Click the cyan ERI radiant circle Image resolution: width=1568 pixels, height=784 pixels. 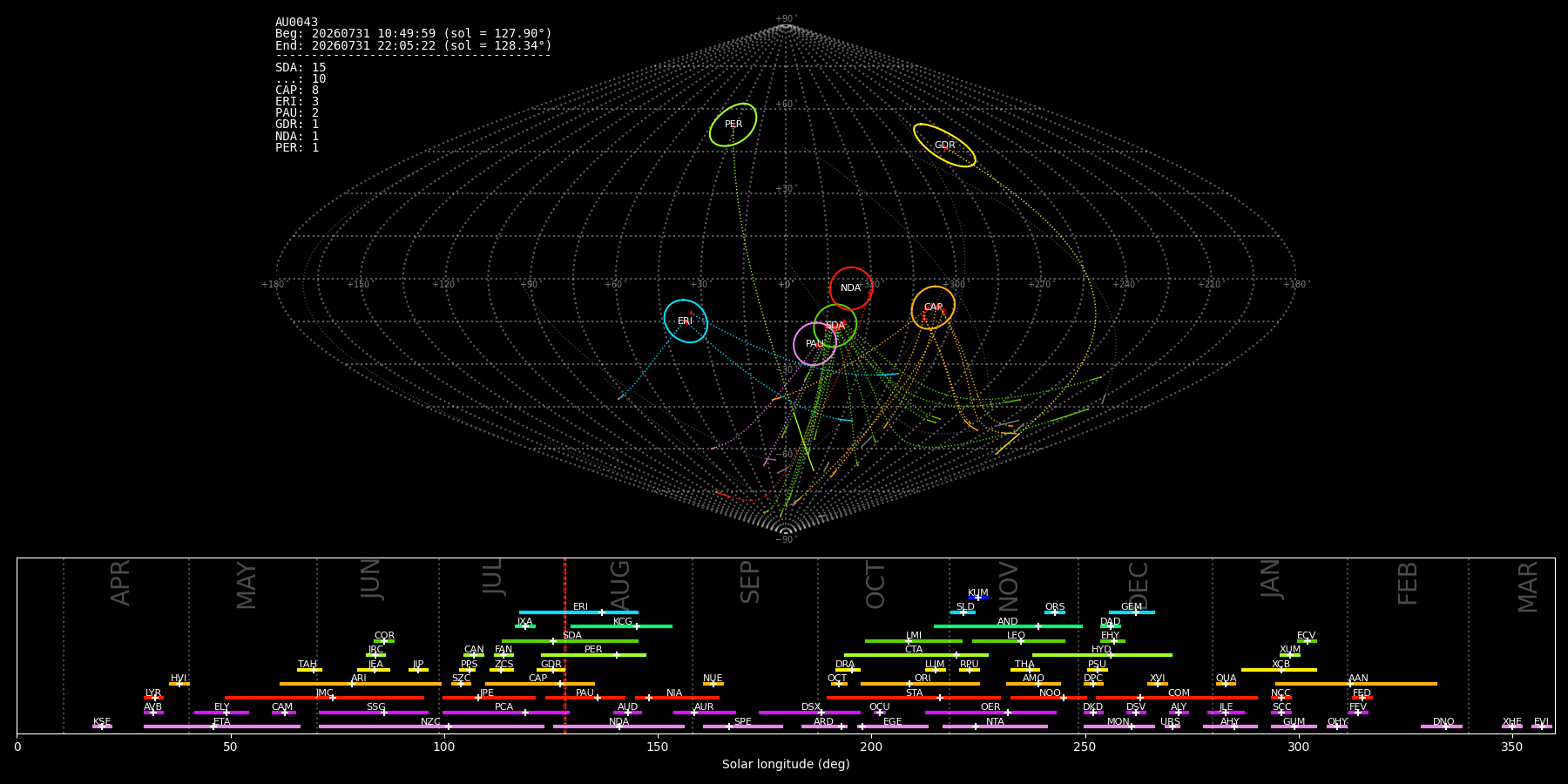coord(686,321)
